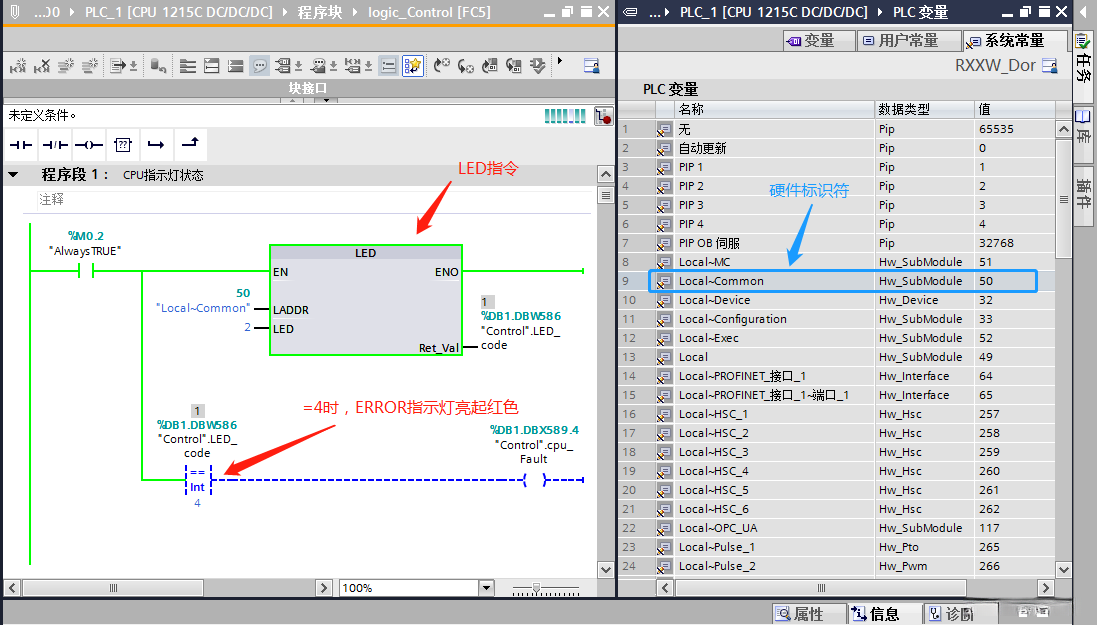Open dropdown next to reset start values
This screenshot has height=625, width=1097.
(x=133, y=66)
